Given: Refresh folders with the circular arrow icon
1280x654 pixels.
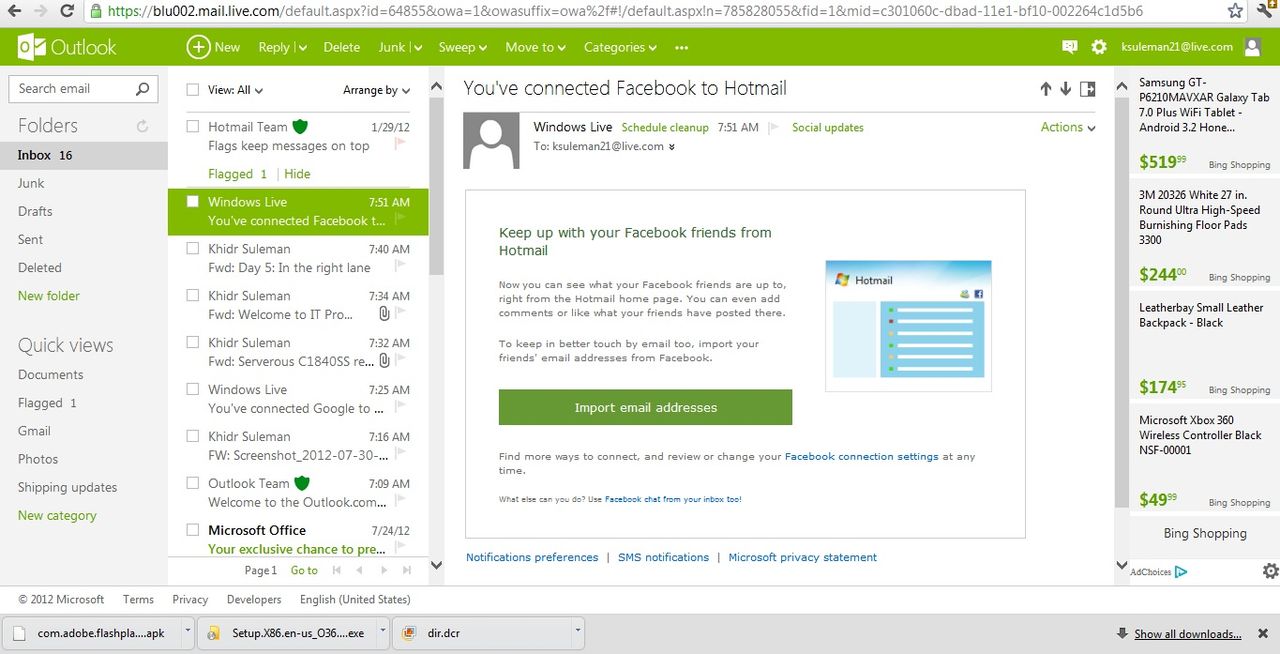Looking at the screenshot, I should (142, 126).
